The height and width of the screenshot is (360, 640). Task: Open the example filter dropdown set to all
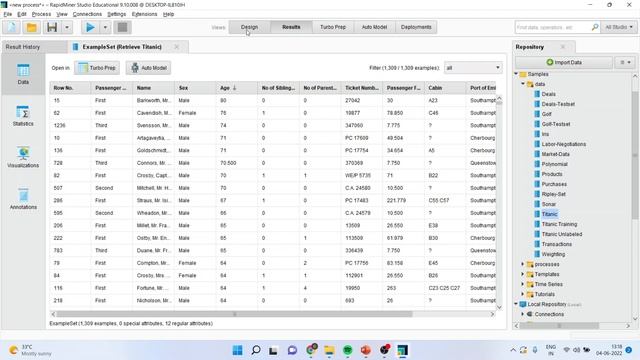[x=473, y=68]
